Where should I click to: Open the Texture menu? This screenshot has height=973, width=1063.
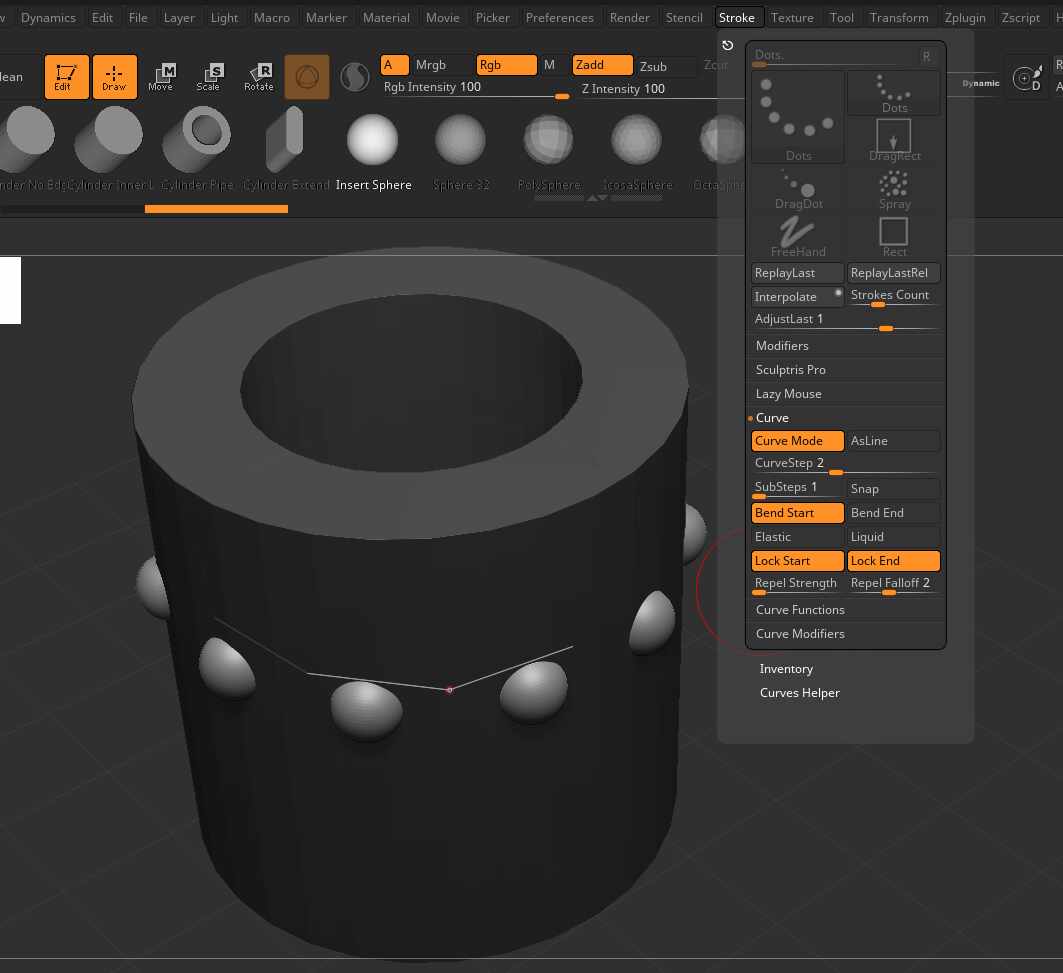tap(792, 17)
